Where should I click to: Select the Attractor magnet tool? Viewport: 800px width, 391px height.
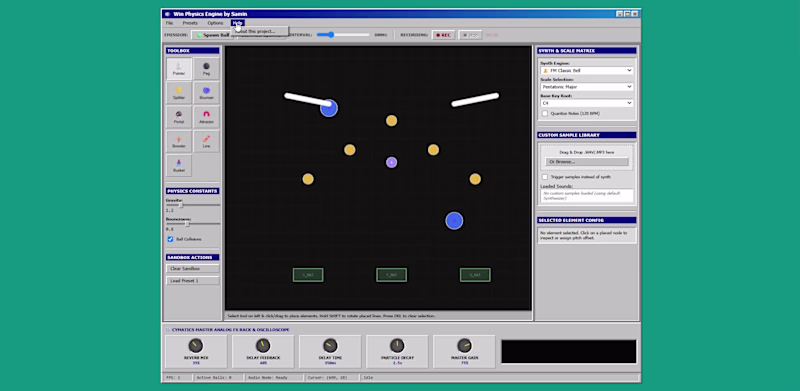pyautogui.click(x=206, y=117)
